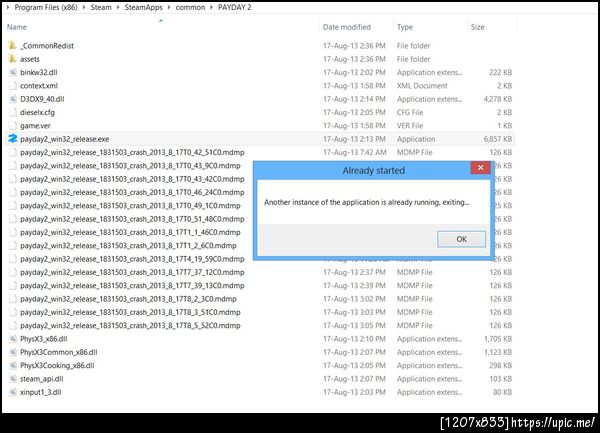Expand the arrow before Steam in breadcrumb
The height and width of the screenshot is (433, 600).
coord(84,7)
